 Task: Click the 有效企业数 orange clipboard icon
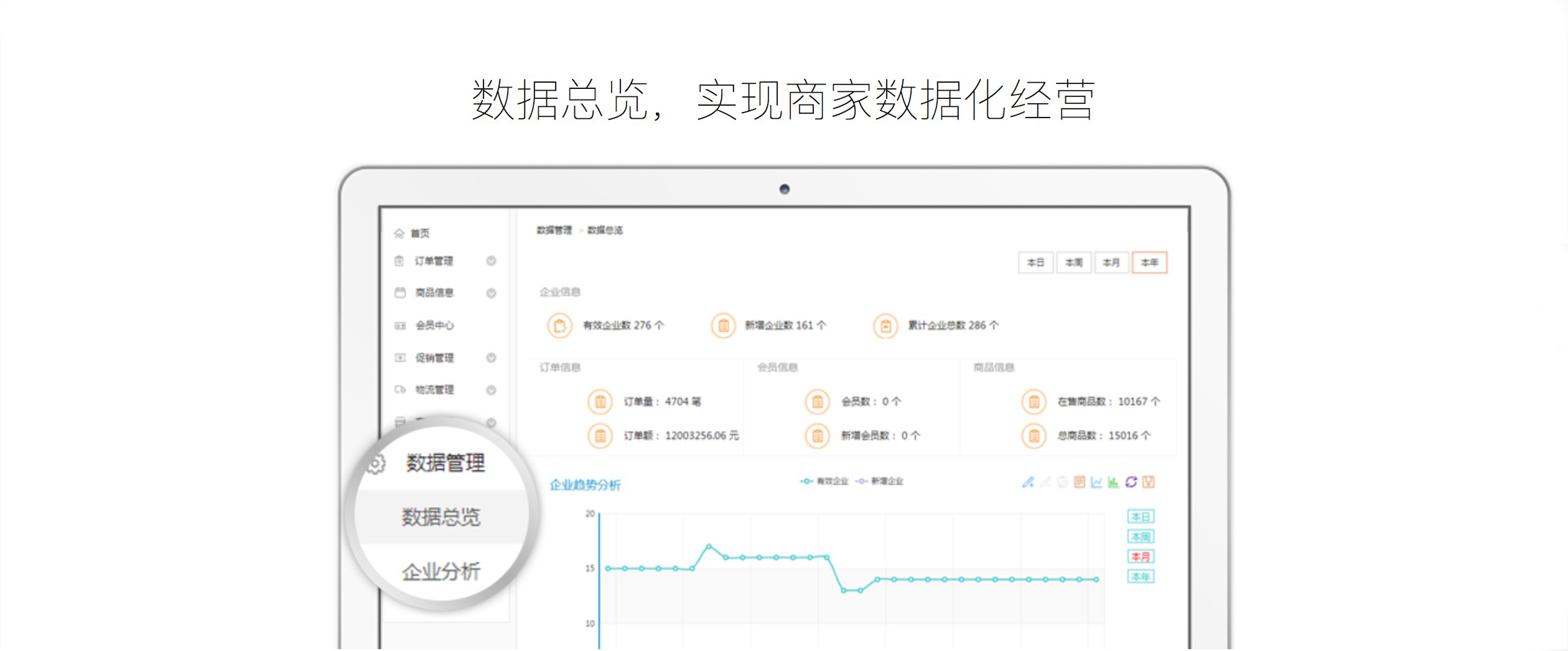click(559, 326)
